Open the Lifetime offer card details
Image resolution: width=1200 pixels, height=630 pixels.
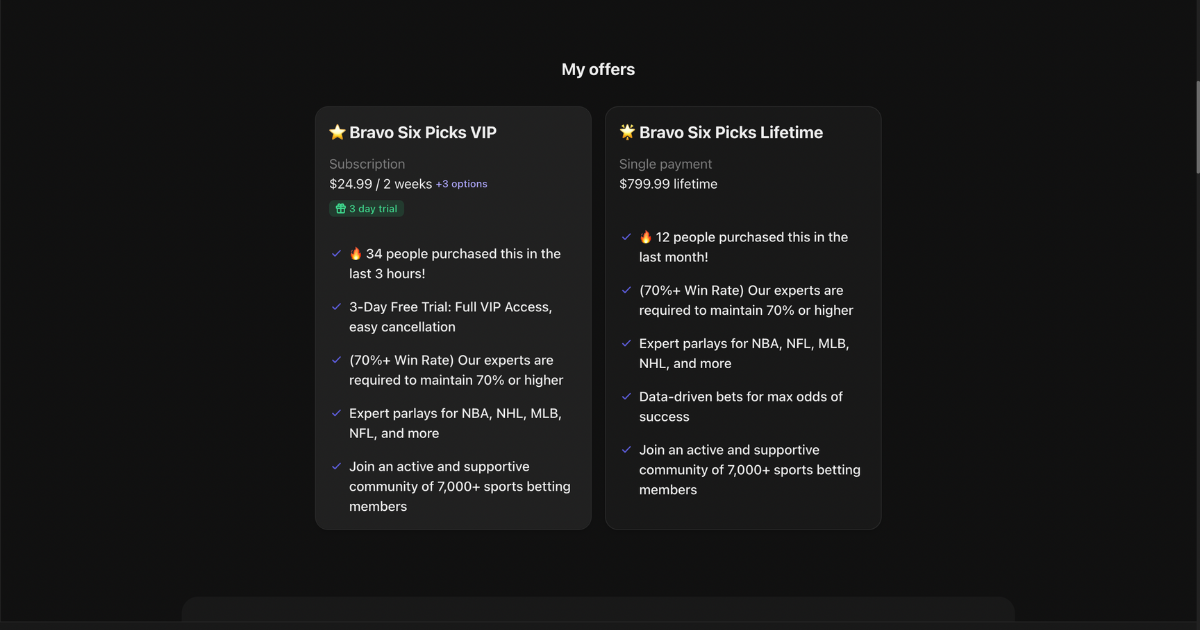[743, 318]
